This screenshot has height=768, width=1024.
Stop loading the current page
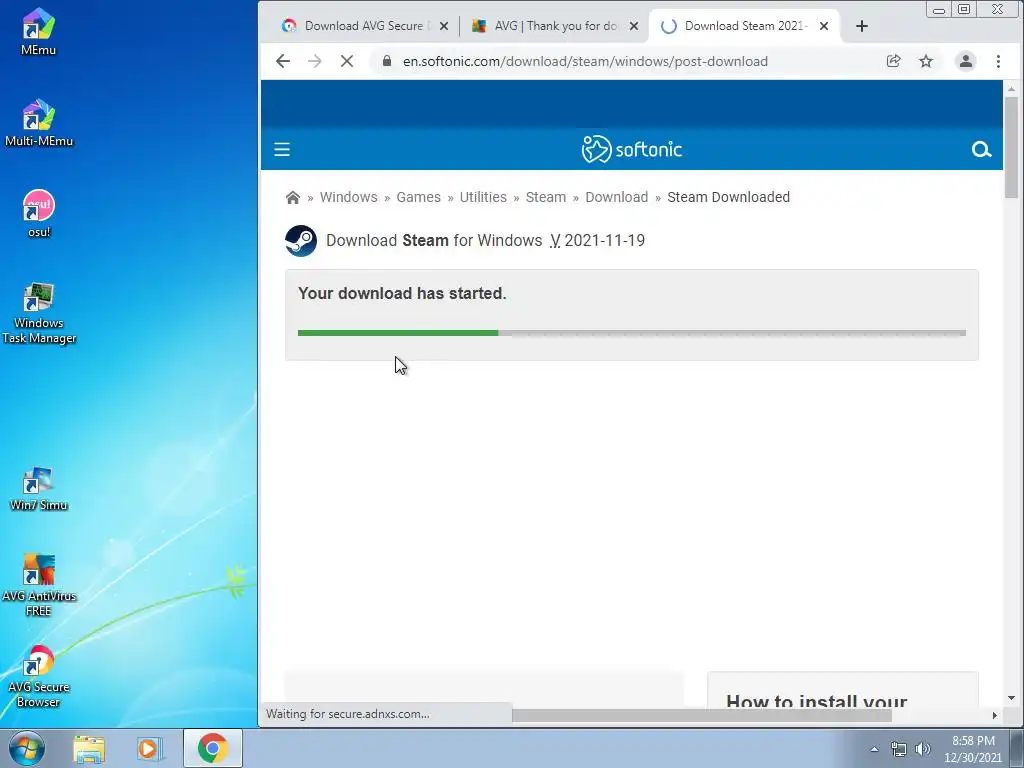(x=347, y=61)
